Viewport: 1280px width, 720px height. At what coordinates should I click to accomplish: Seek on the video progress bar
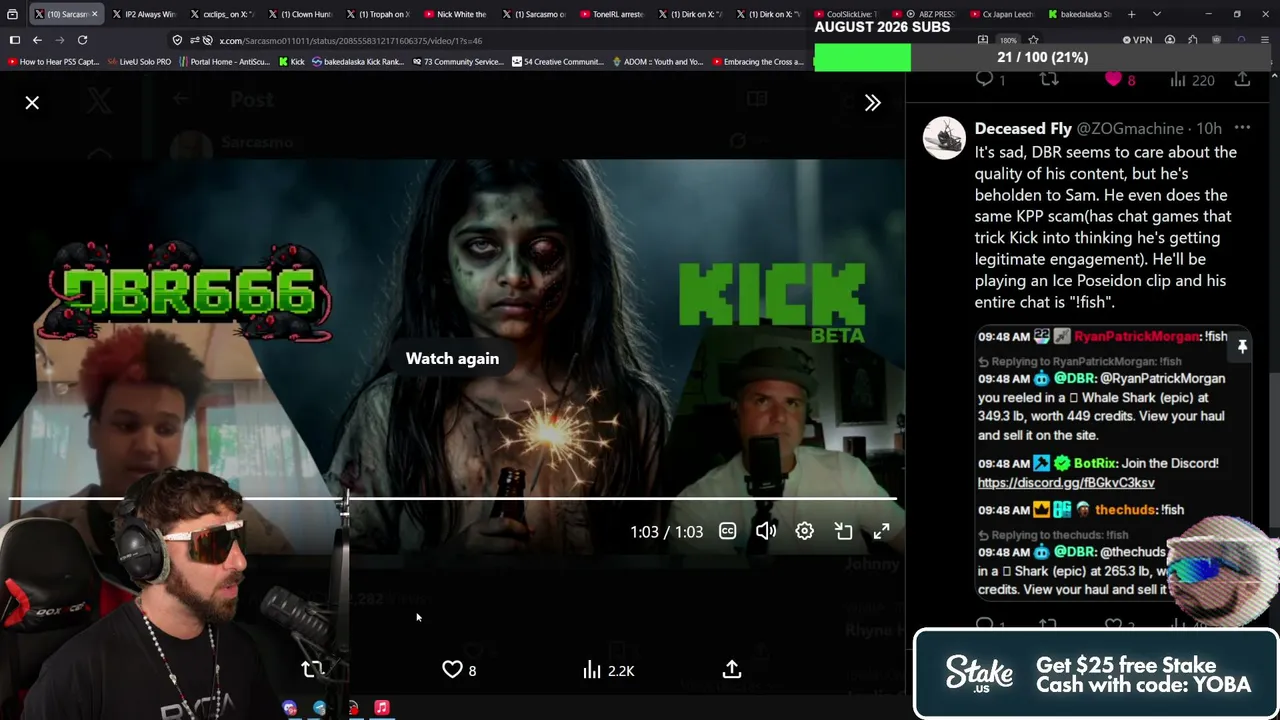point(452,498)
